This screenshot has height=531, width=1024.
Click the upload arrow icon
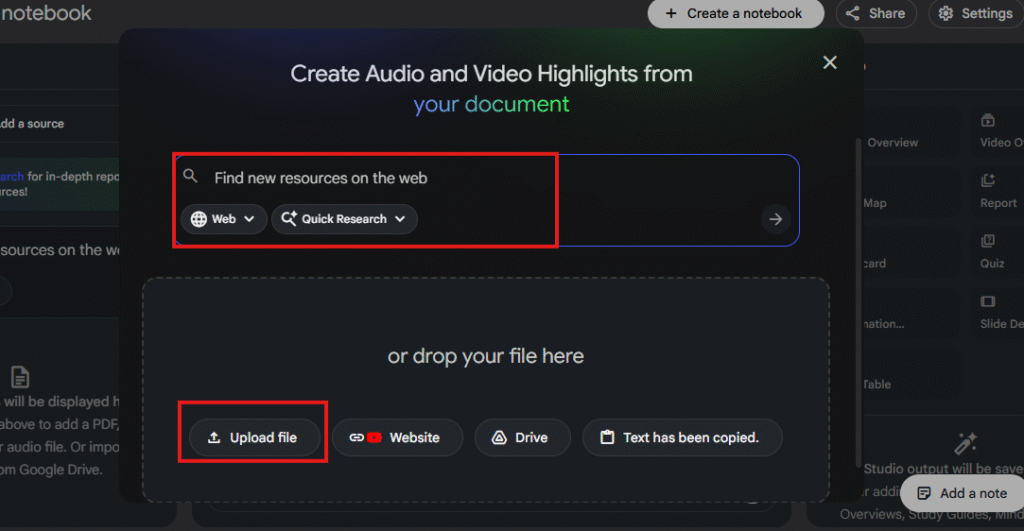(214, 438)
